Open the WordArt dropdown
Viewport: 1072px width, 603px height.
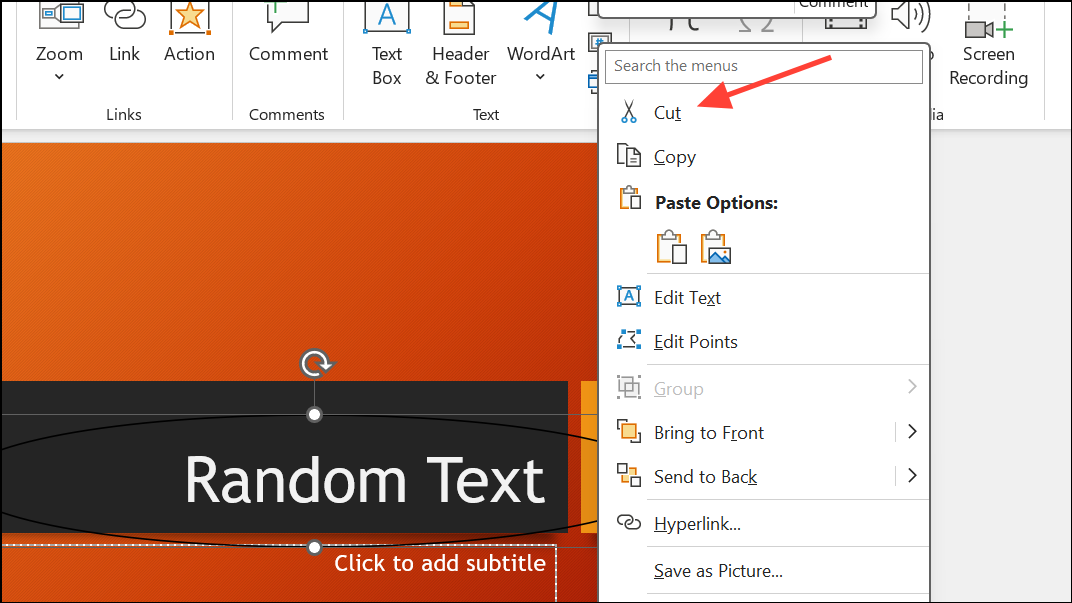pyautogui.click(x=540, y=75)
